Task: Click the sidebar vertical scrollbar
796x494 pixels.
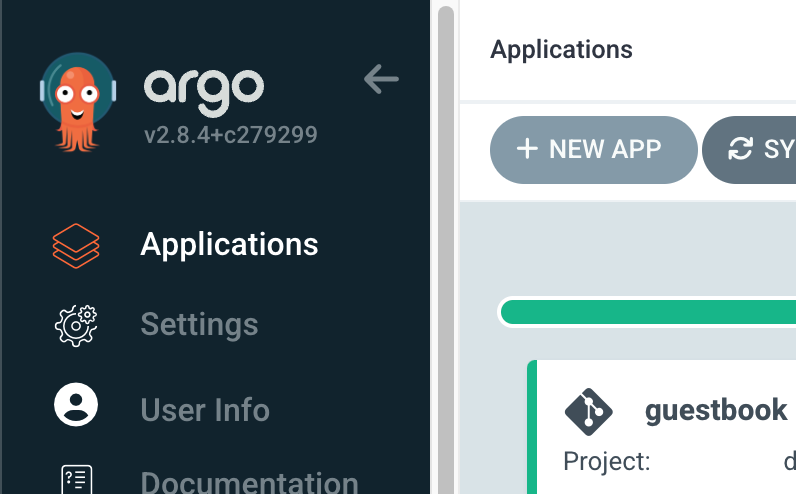Action: 446,249
